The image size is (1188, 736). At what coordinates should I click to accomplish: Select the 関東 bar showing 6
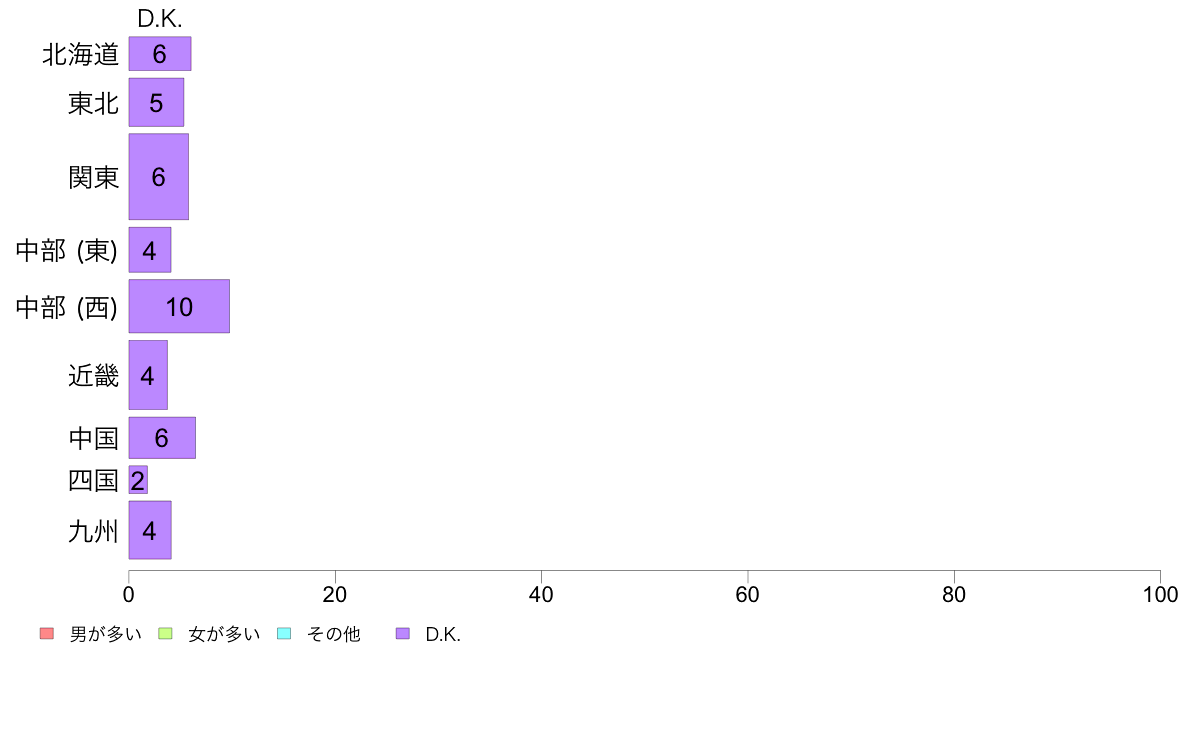pos(158,177)
